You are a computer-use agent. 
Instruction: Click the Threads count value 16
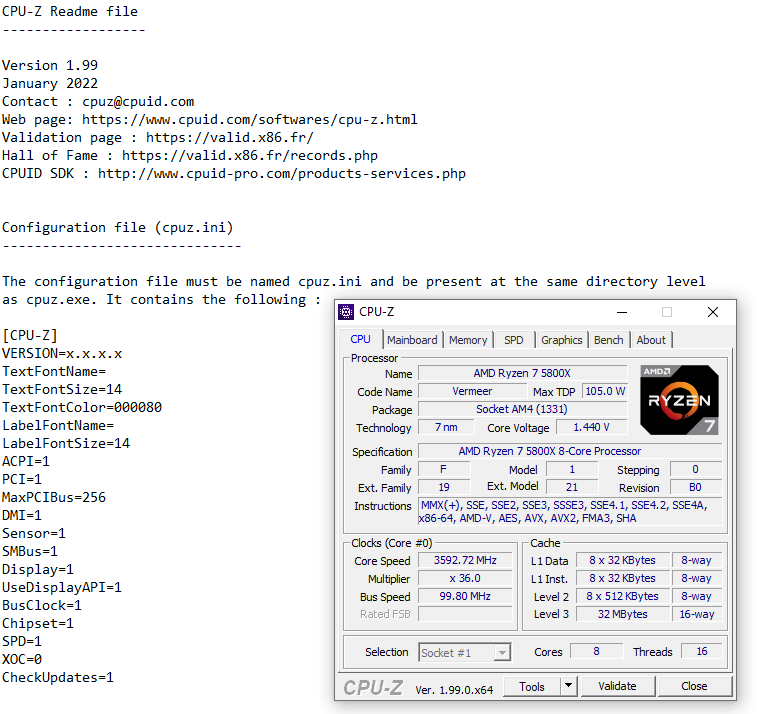[702, 651]
